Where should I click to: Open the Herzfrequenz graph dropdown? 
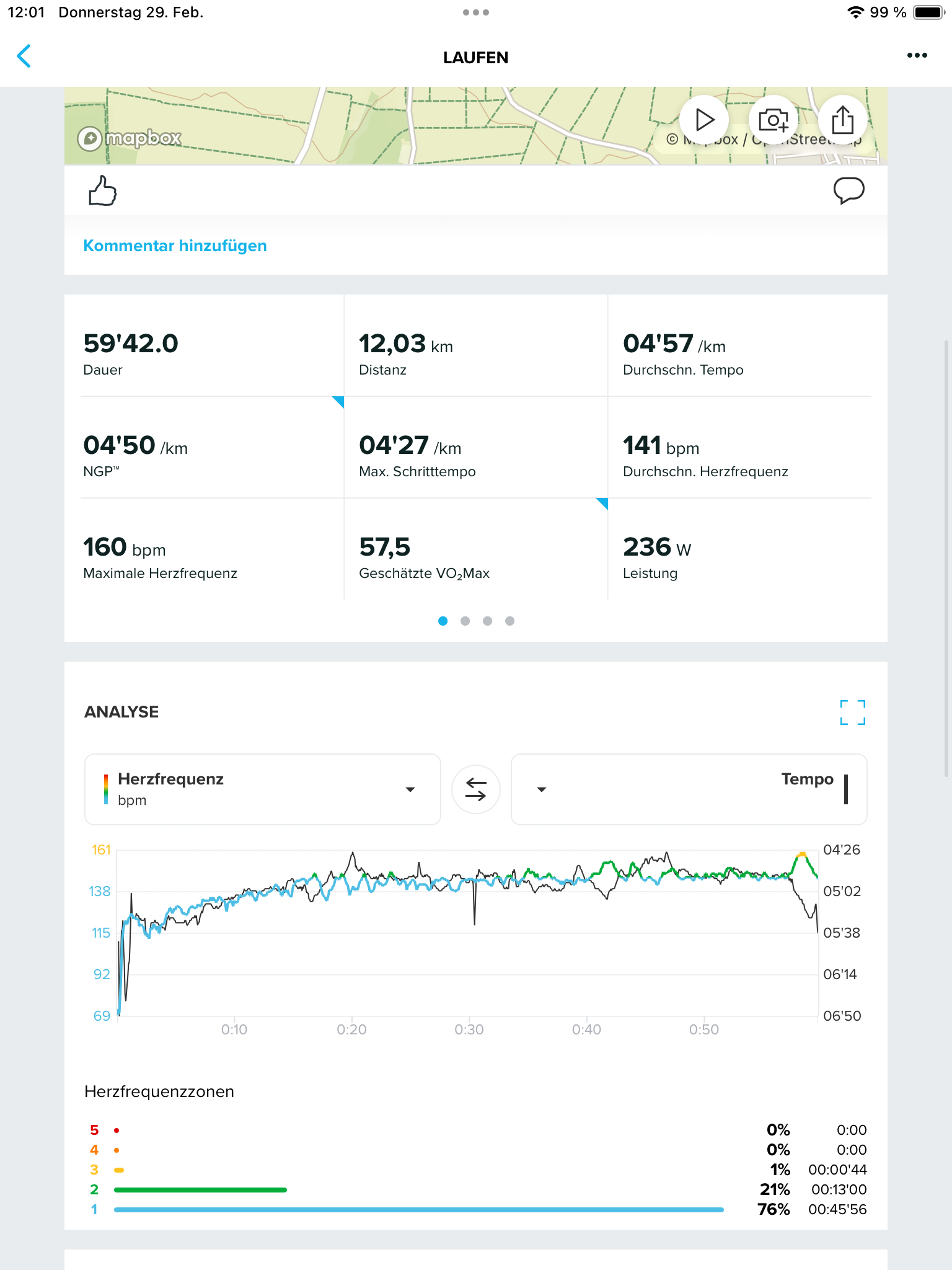[263, 789]
